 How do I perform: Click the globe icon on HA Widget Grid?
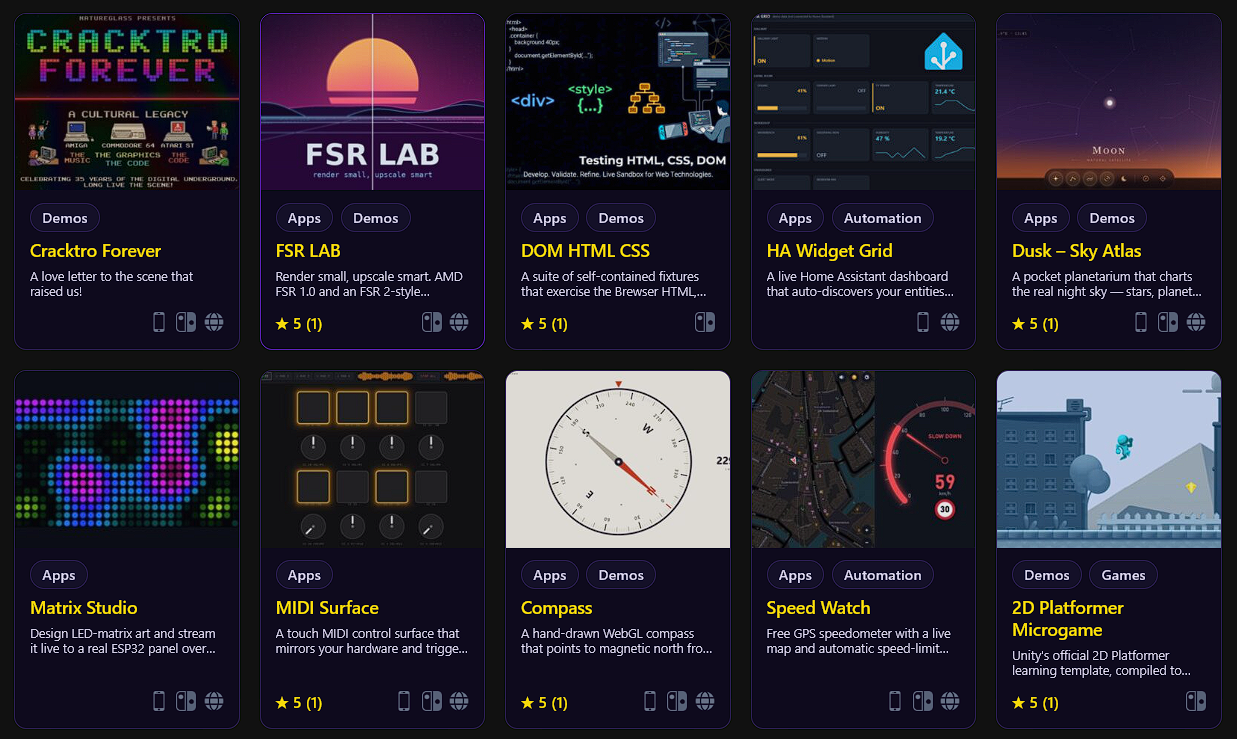coord(950,322)
